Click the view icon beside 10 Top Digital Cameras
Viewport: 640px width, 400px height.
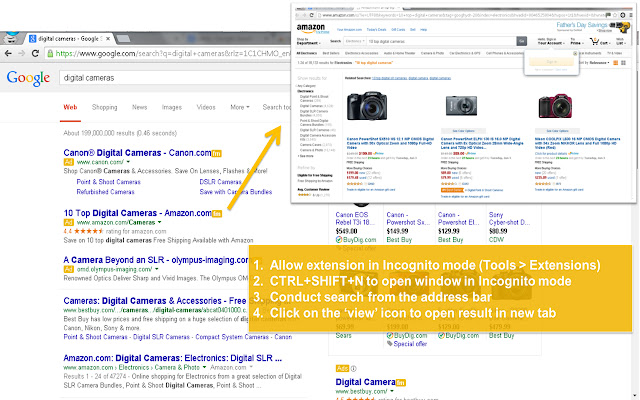[x=217, y=213]
